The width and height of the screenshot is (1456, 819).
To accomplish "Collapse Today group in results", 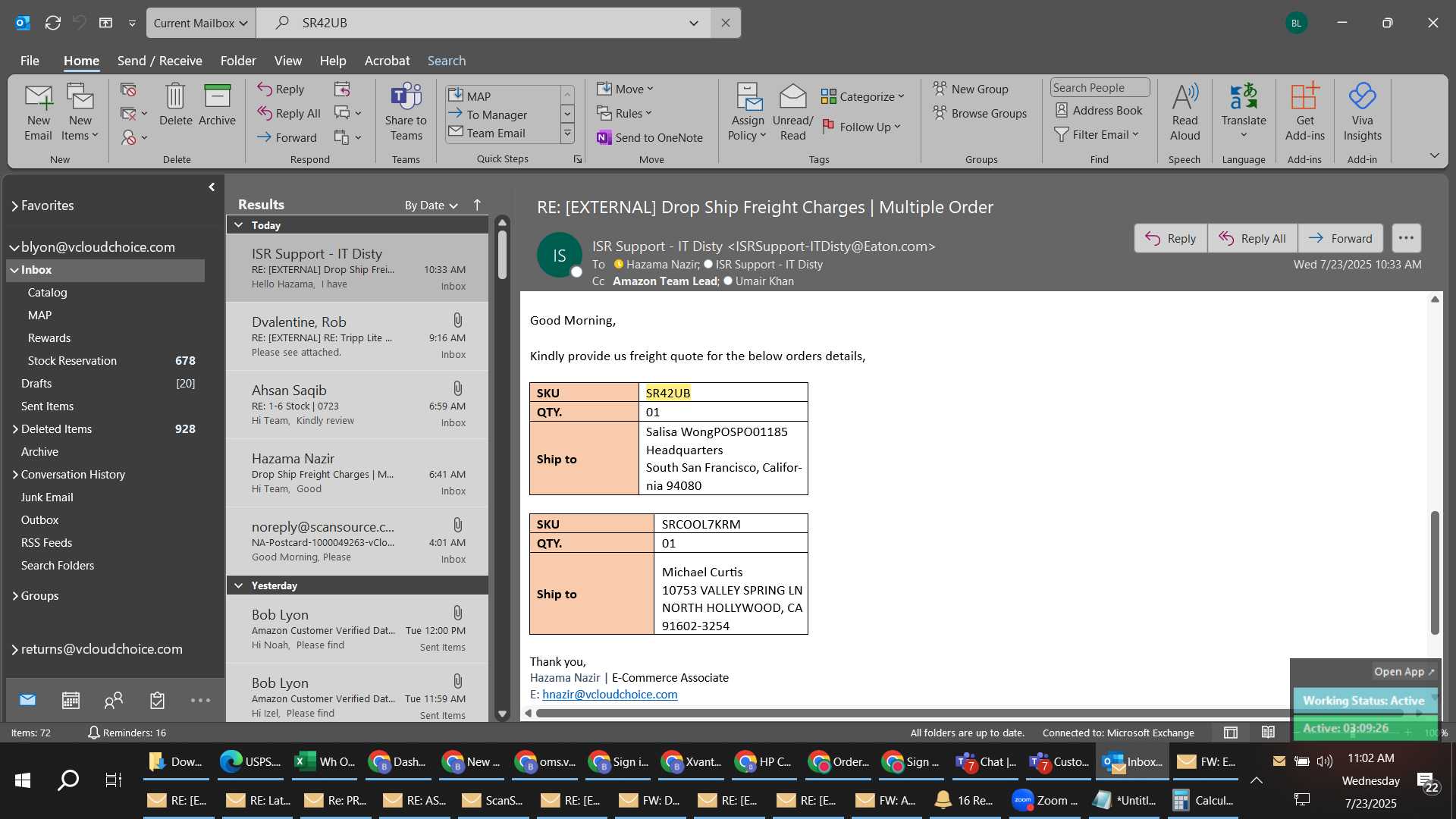I will point(238,224).
